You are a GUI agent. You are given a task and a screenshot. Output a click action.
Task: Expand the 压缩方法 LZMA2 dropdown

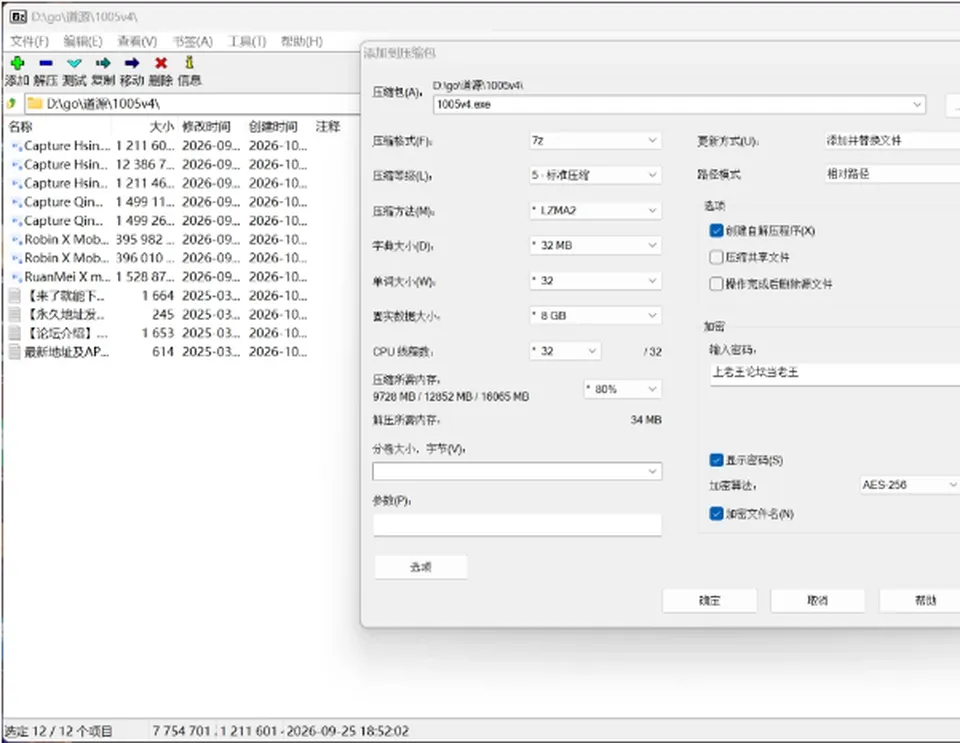[594, 211]
